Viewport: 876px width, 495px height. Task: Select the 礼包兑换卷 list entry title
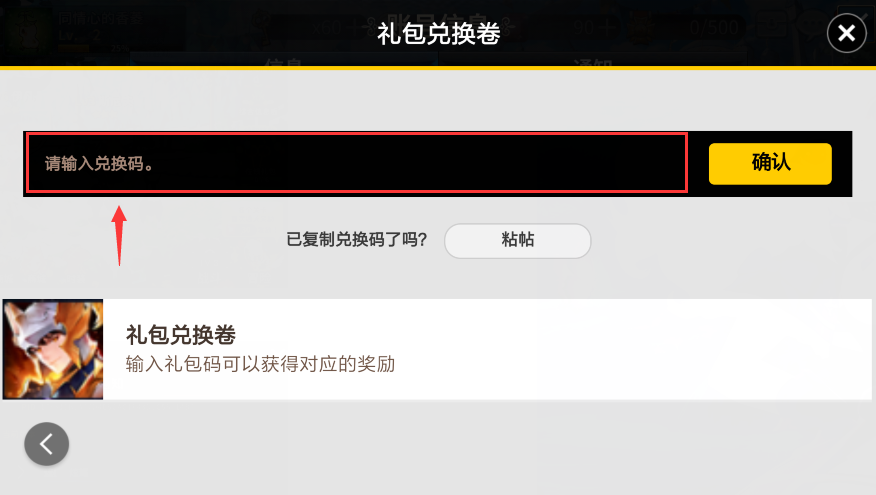tap(180, 335)
